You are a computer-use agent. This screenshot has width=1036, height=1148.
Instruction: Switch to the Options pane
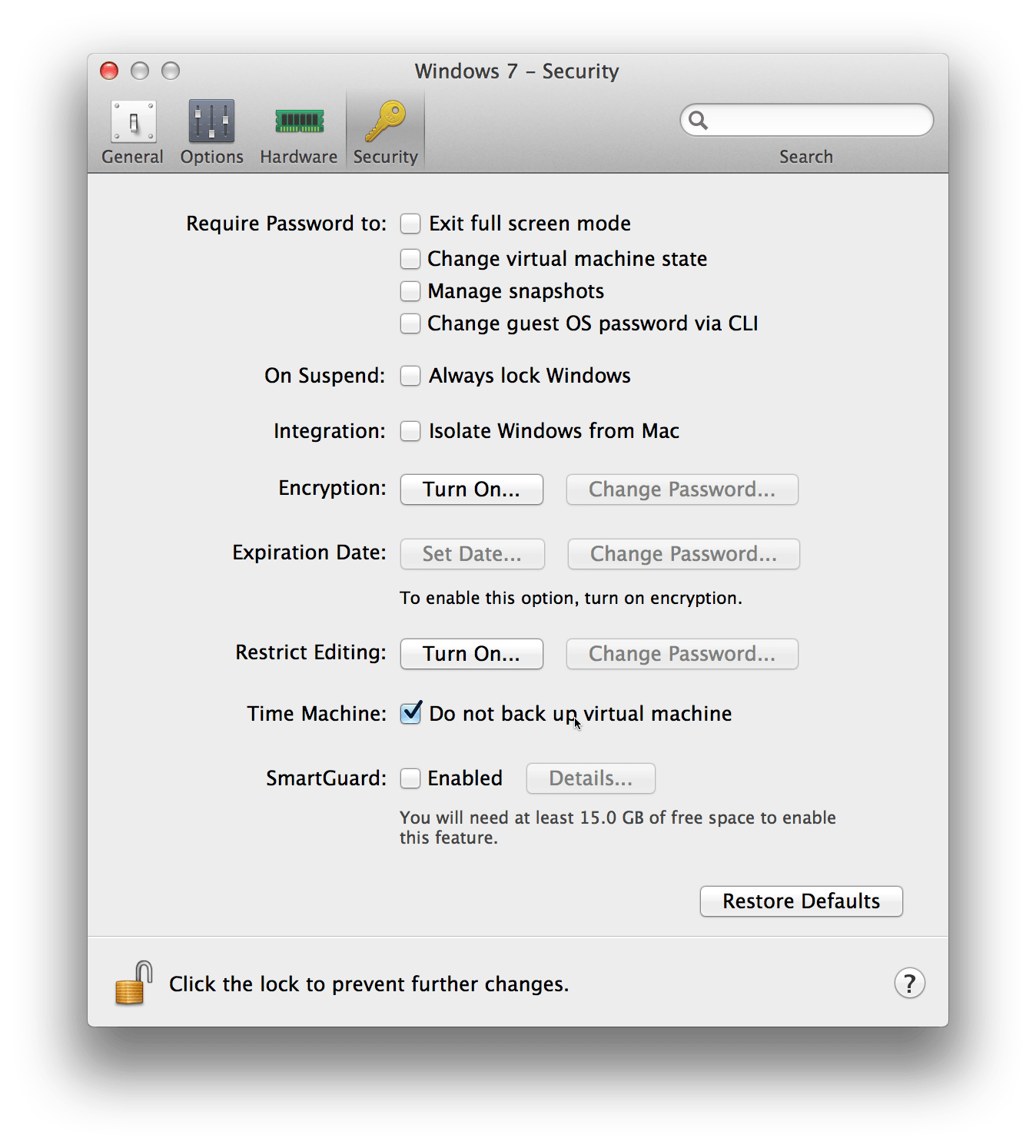(x=211, y=129)
